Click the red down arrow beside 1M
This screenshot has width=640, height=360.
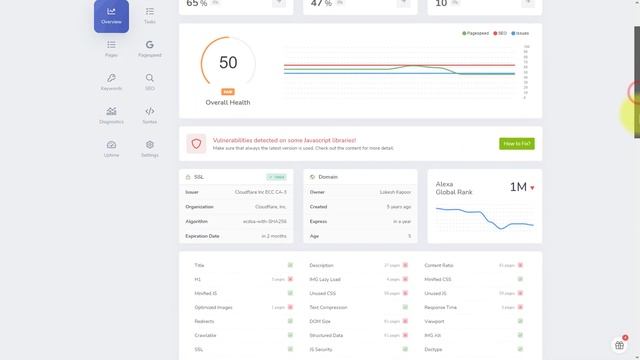click(x=532, y=188)
